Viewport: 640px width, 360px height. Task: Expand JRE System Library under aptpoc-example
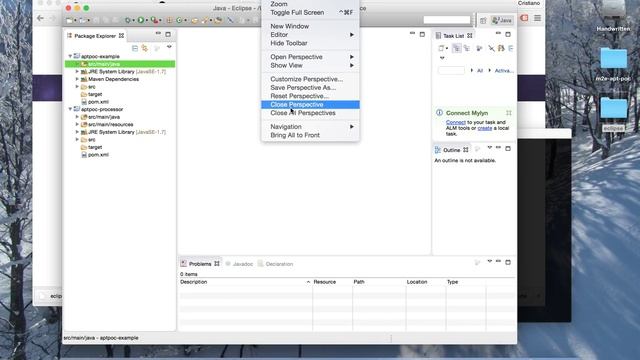tap(77, 71)
